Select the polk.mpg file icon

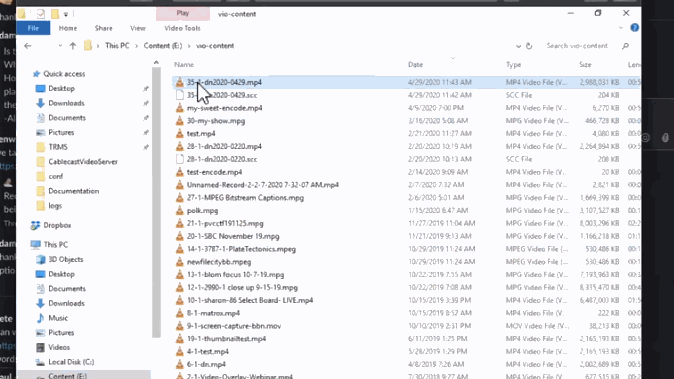pyautogui.click(x=180, y=211)
